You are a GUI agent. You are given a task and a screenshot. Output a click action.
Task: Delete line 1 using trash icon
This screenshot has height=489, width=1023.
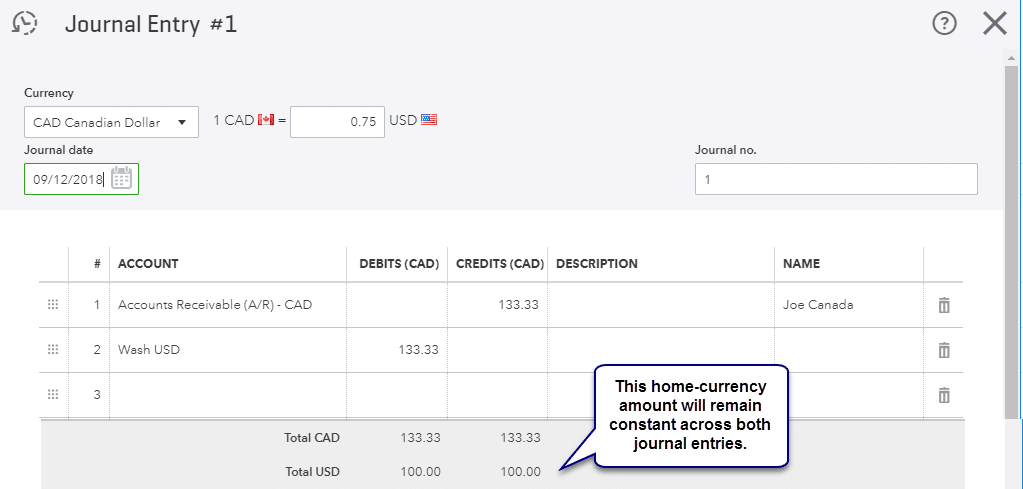click(x=943, y=305)
